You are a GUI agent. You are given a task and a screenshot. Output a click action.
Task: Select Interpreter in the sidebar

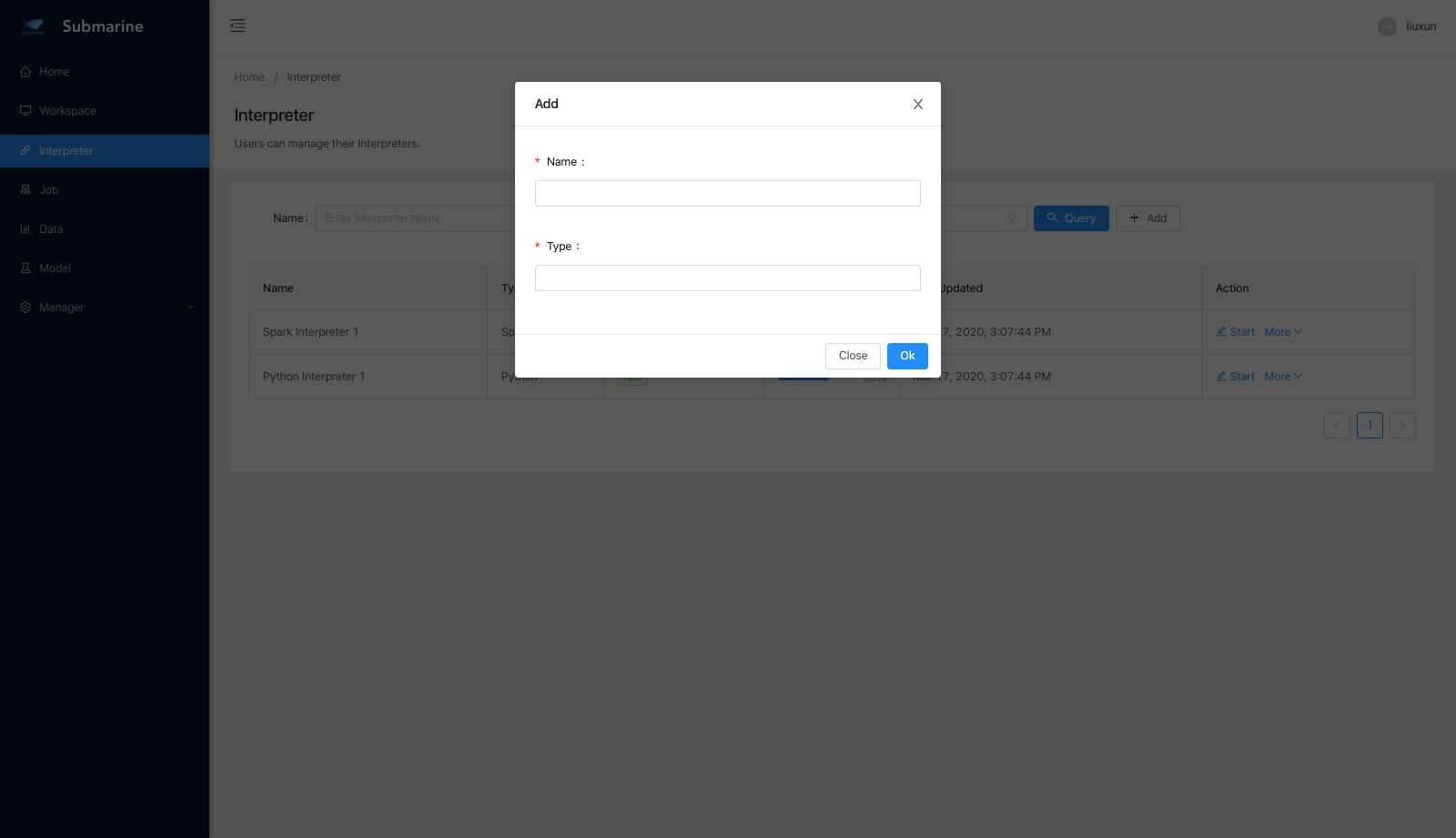coord(105,151)
